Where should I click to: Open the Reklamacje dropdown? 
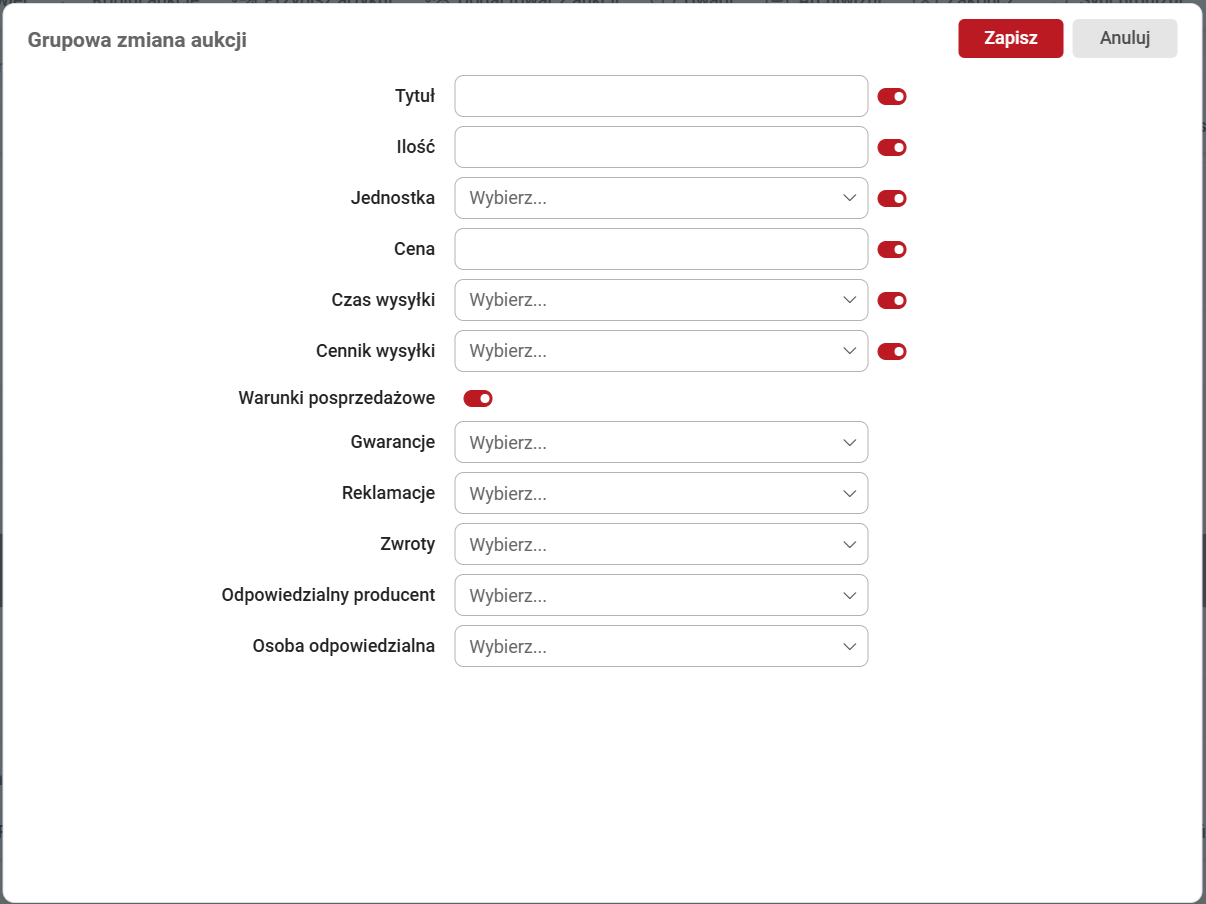[x=660, y=494]
